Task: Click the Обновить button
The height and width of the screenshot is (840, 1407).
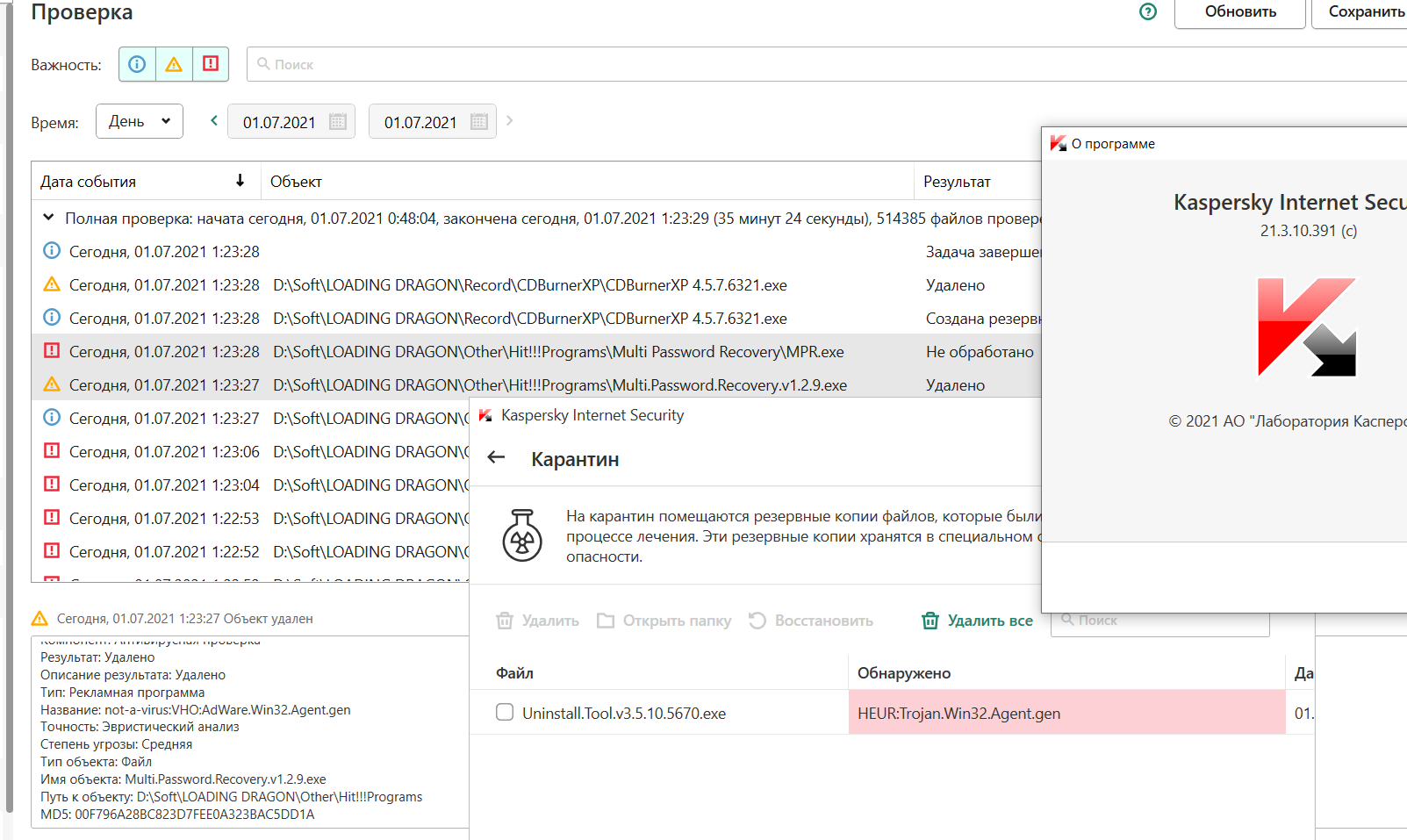Action: point(1239,12)
